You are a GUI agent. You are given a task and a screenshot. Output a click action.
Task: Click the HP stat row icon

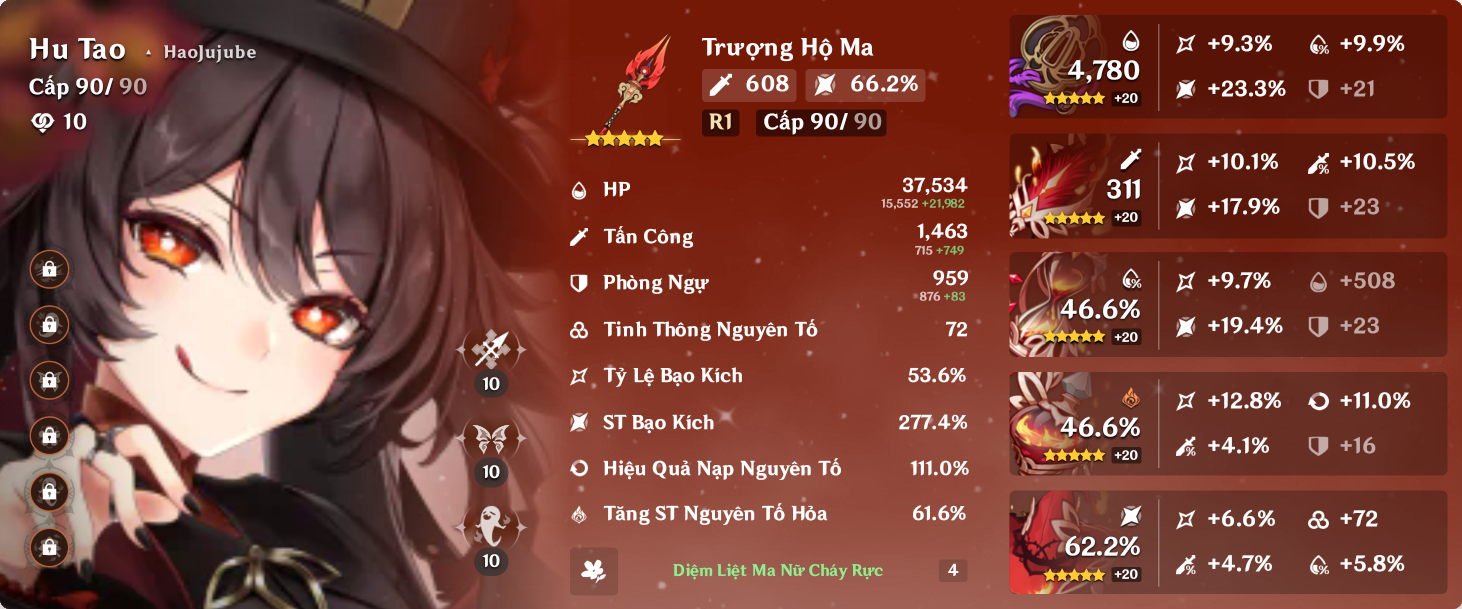pyautogui.click(x=579, y=190)
